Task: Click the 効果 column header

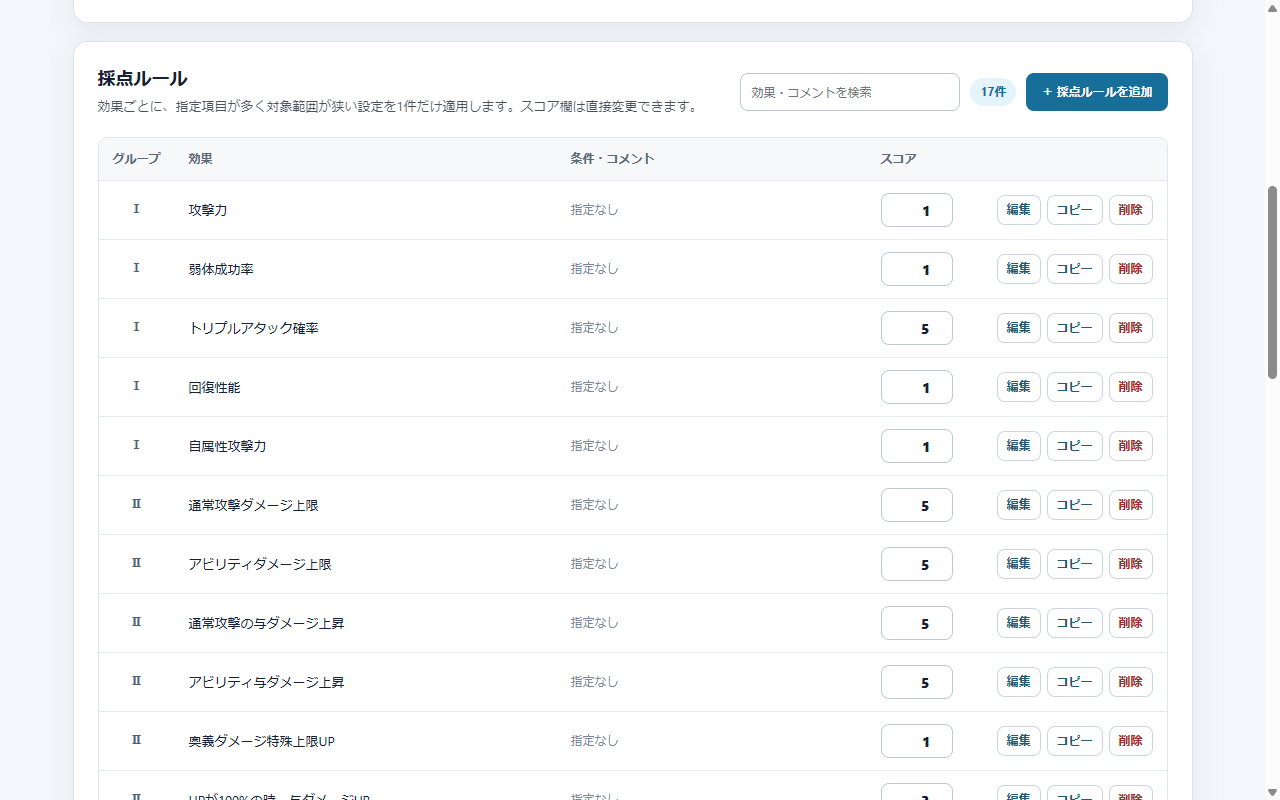Action: coord(200,159)
